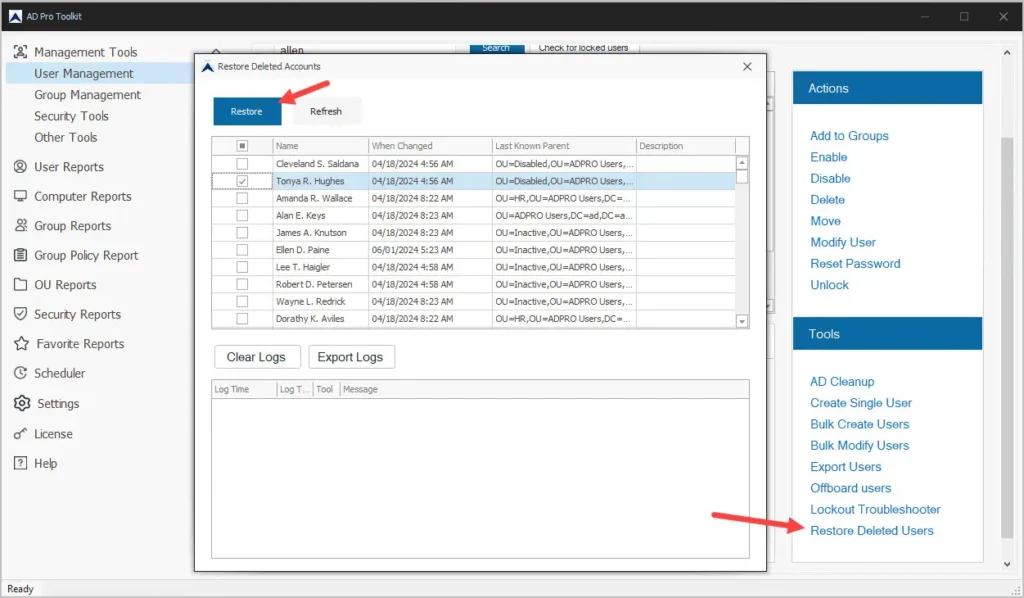Screen dimensions: 1024x598
Task: Click the Group Policy Report icon
Action: tap(20, 255)
